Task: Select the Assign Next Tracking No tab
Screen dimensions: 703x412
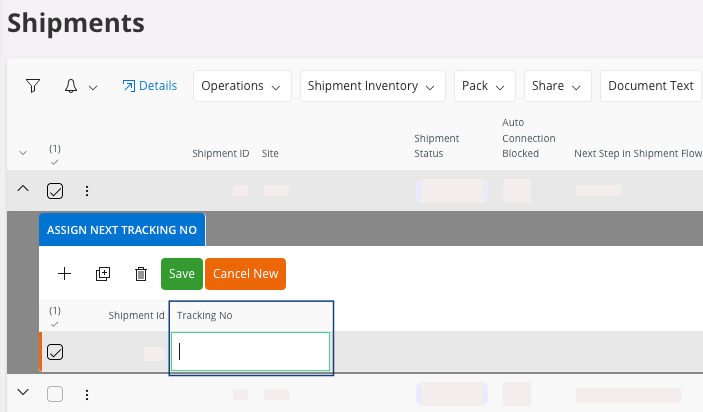Action: tap(121, 229)
